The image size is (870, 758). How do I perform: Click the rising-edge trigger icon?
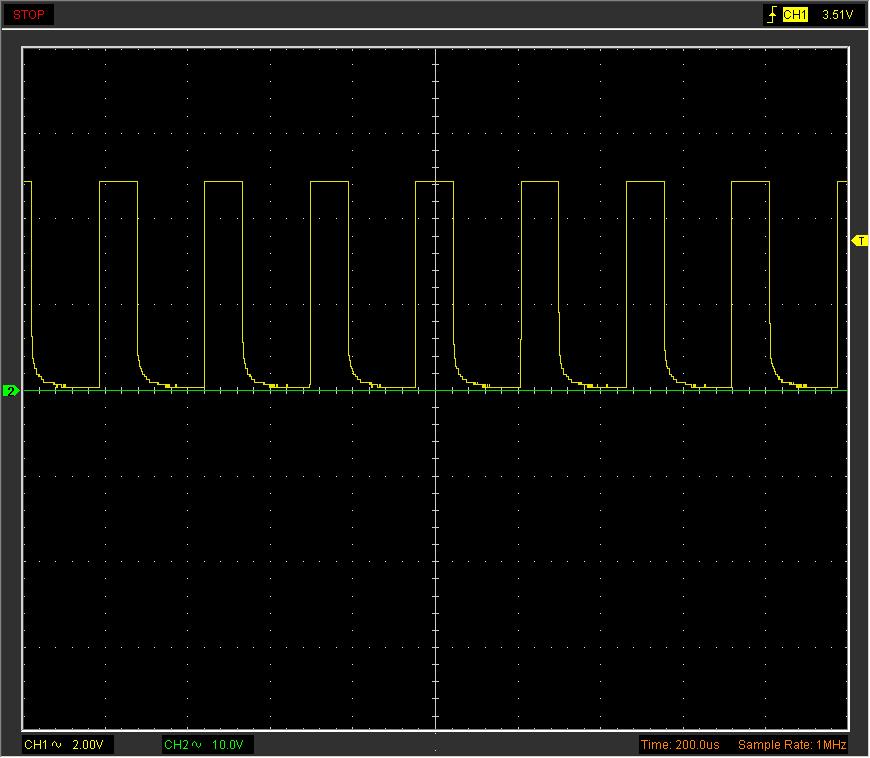[x=771, y=15]
